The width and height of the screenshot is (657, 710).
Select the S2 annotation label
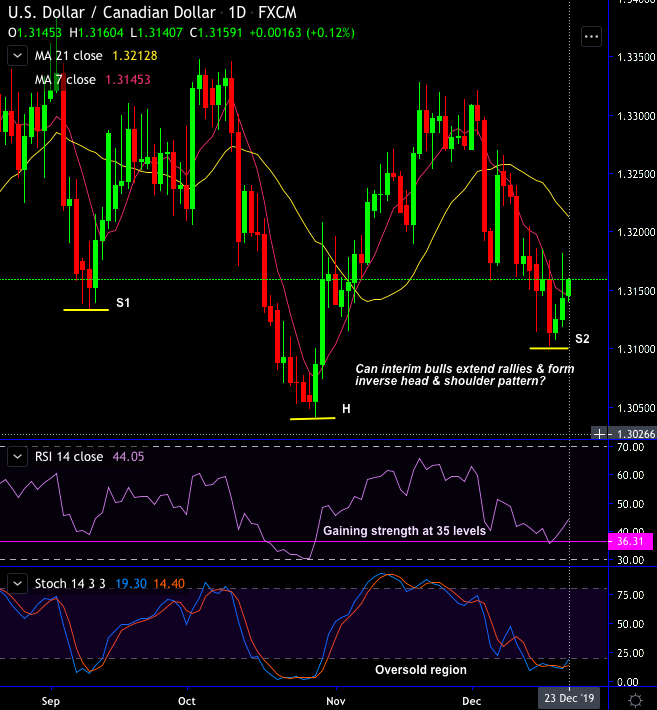click(582, 339)
